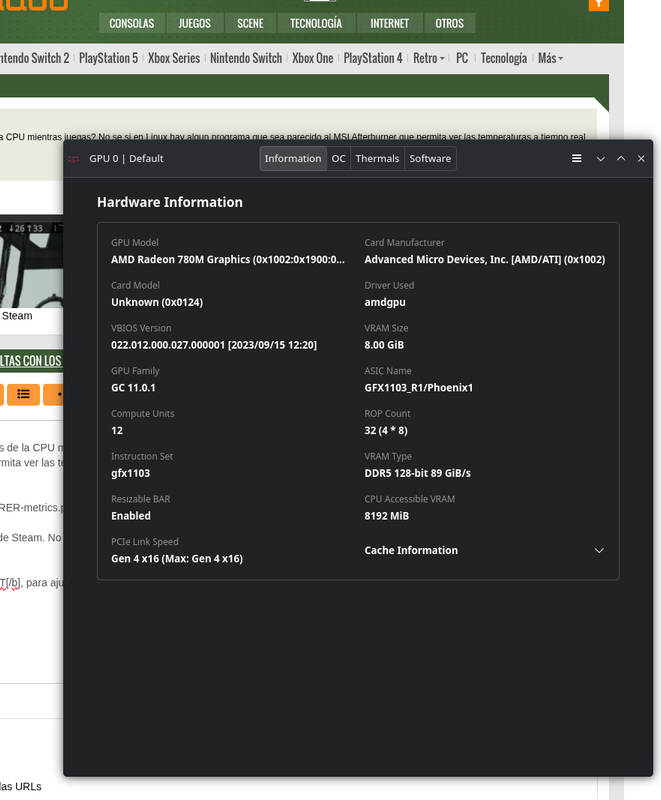
Task: Click the Resizable BAR Enabled value
Action: pos(131,516)
